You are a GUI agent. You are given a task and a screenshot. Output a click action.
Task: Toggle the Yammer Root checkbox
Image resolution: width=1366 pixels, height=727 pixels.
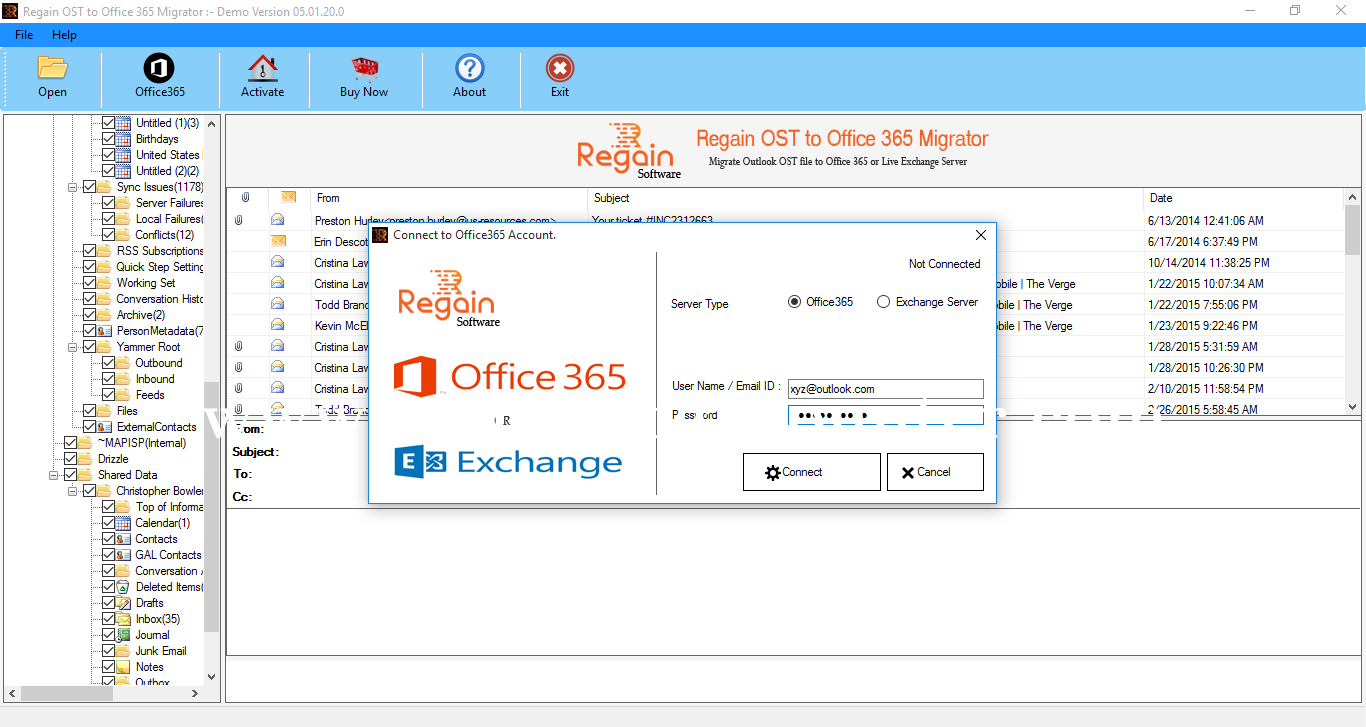pos(89,347)
